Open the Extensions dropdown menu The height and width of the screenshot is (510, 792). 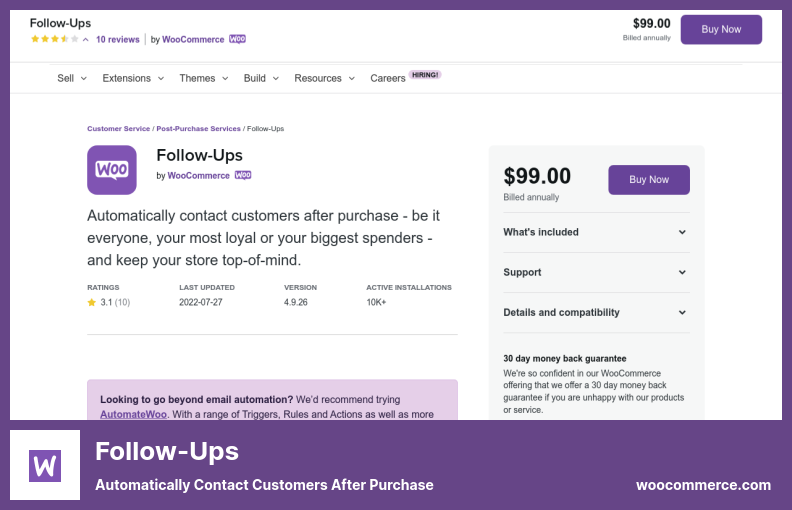click(132, 78)
